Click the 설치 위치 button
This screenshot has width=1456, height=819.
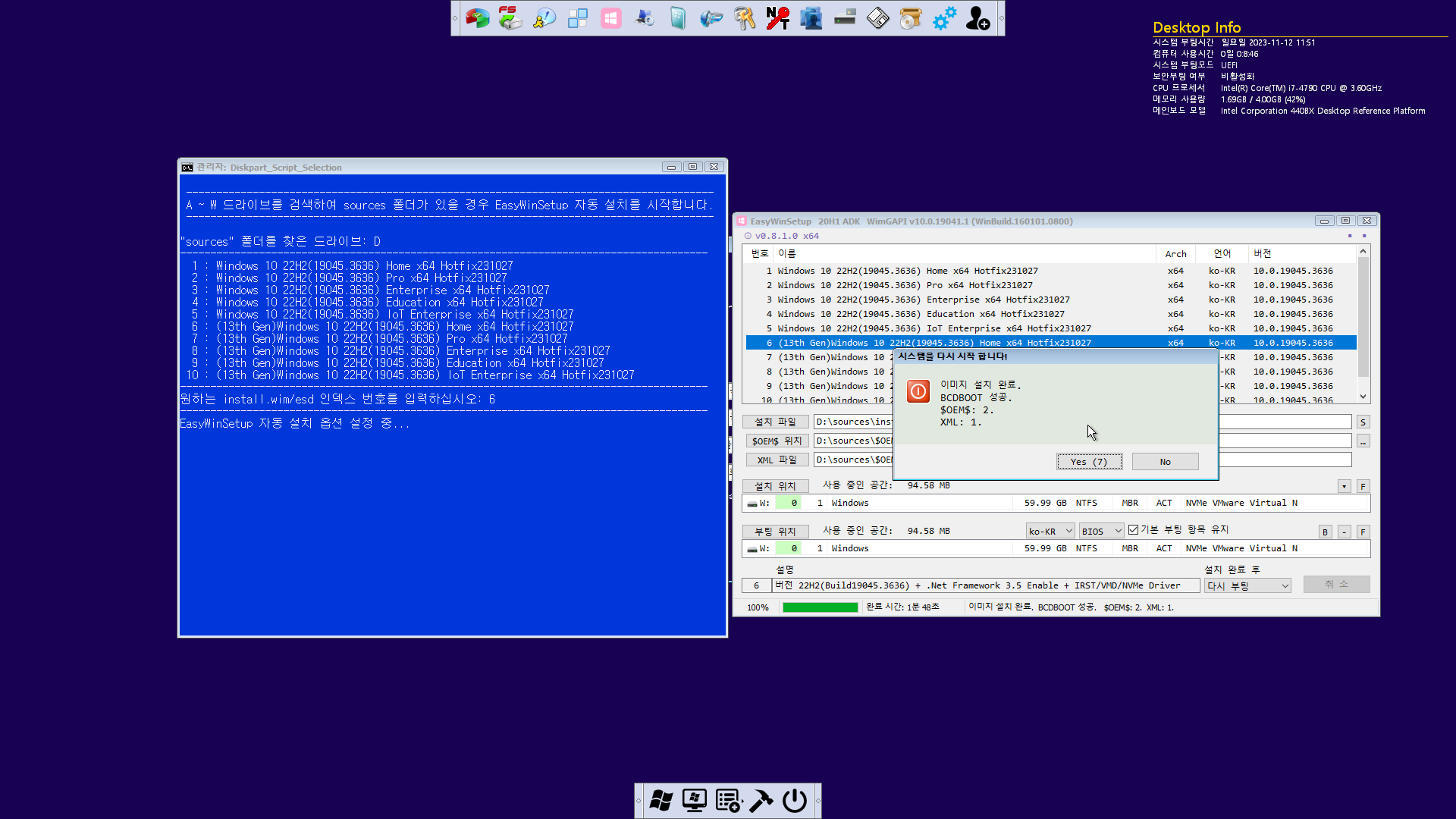tap(775, 486)
